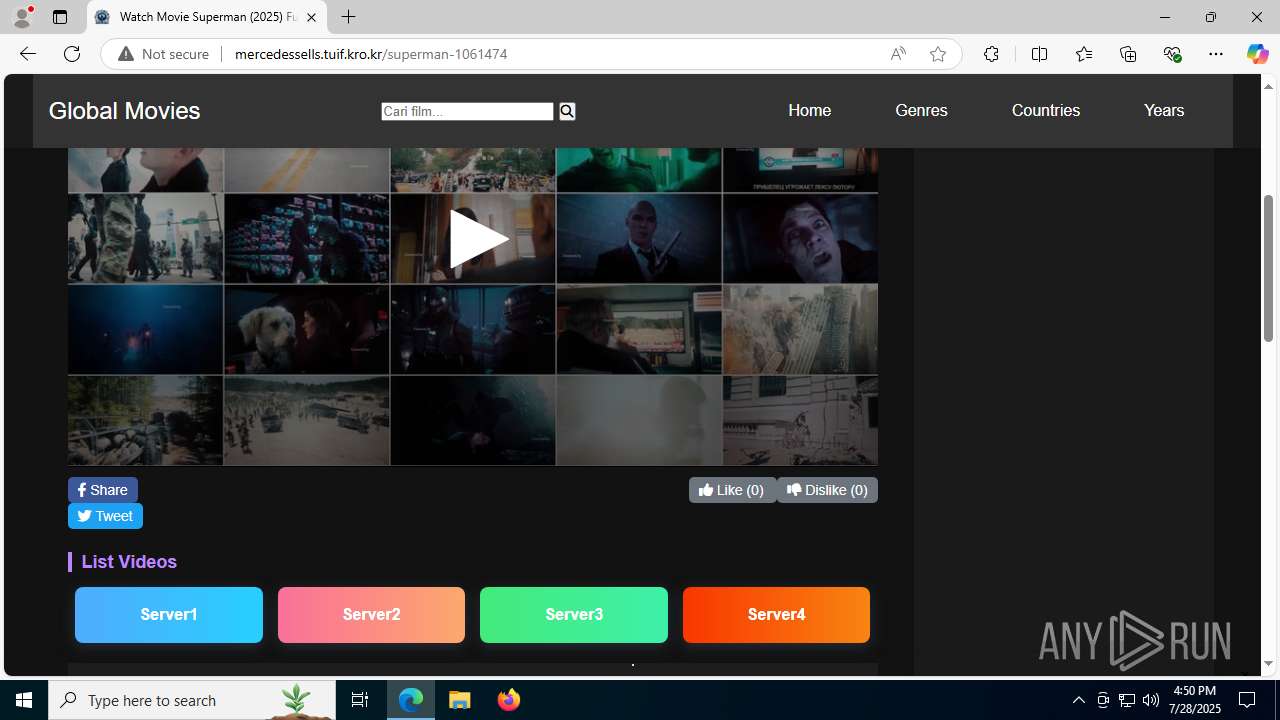Screen dimensions: 1280x720
Task: Click the List Videos heading
Action: point(129,562)
